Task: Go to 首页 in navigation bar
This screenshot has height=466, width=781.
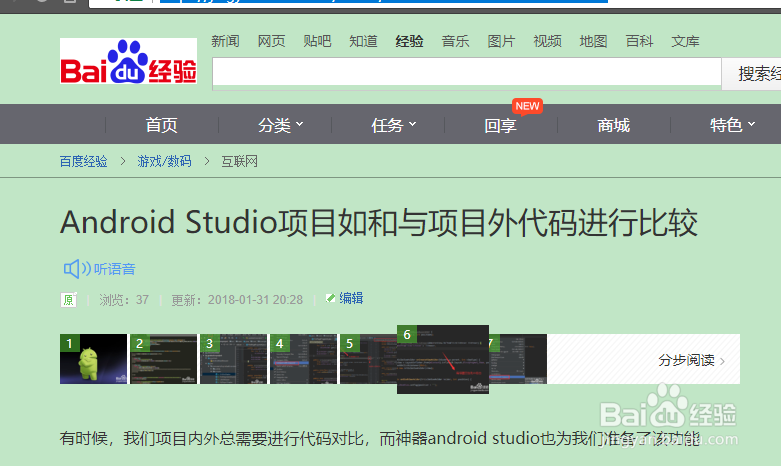Action: coord(161,125)
